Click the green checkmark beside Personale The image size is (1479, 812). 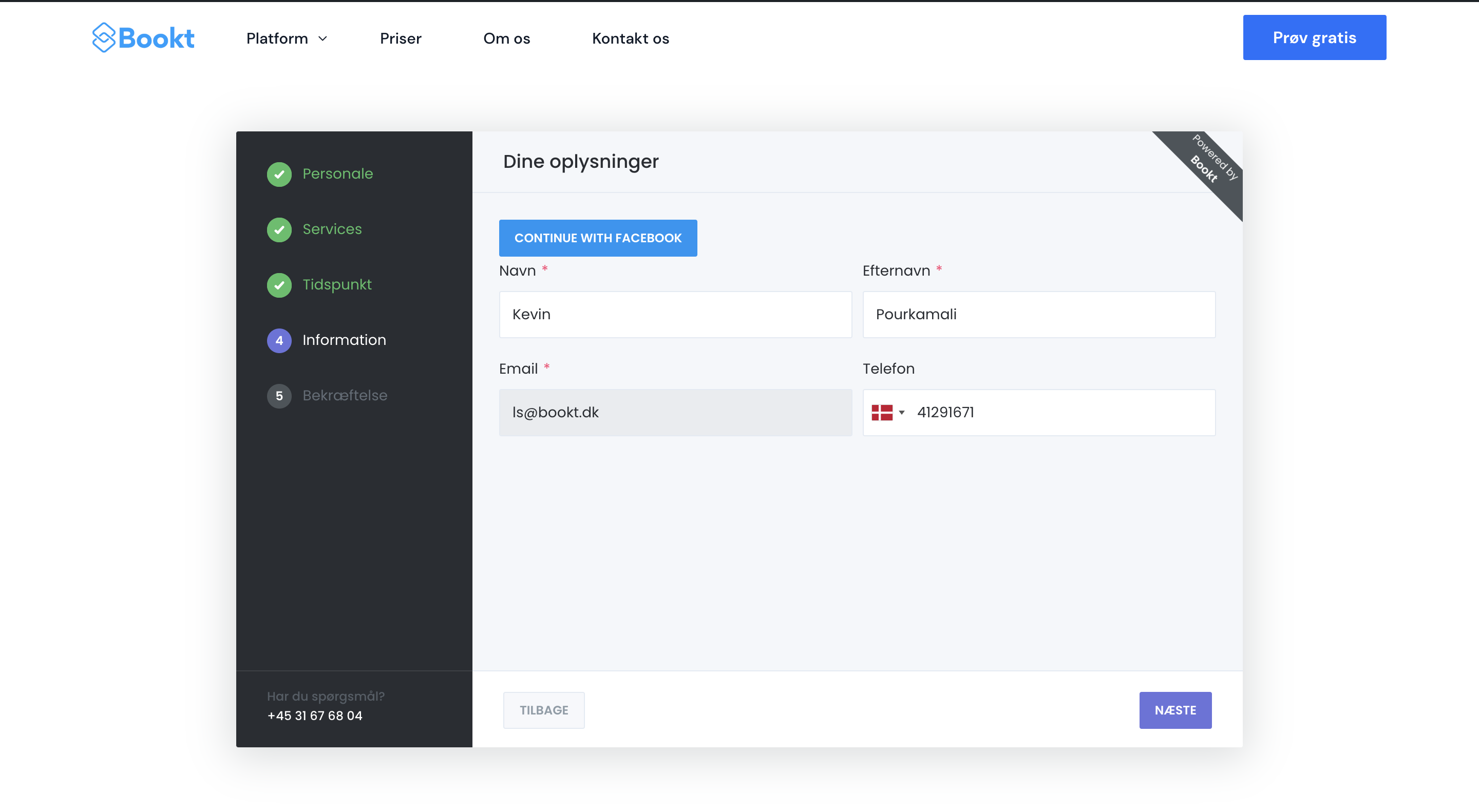(x=279, y=175)
